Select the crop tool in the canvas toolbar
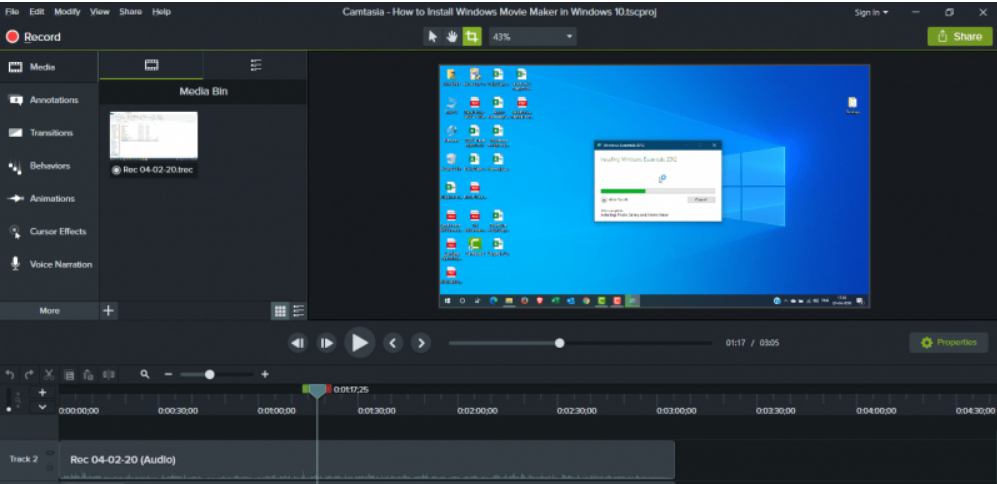The height and width of the screenshot is (484, 997). click(471, 36)
